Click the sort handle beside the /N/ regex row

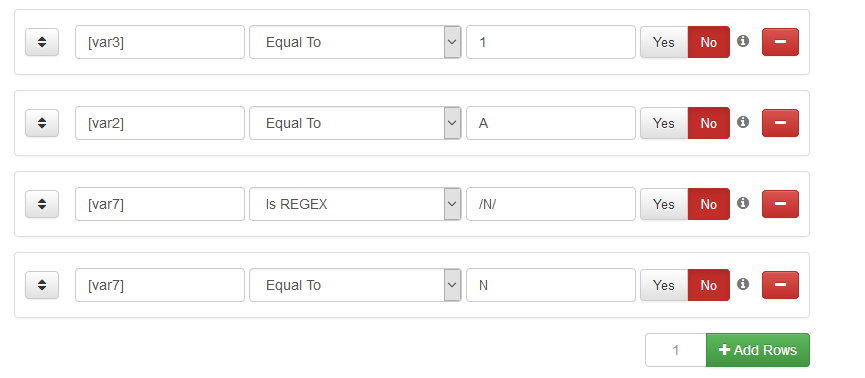coord(42,204)
